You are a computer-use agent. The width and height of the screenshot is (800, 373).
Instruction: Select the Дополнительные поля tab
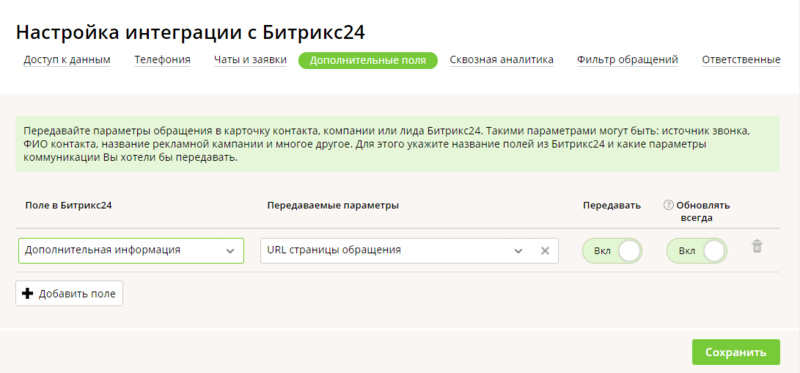tap(368, 61)
